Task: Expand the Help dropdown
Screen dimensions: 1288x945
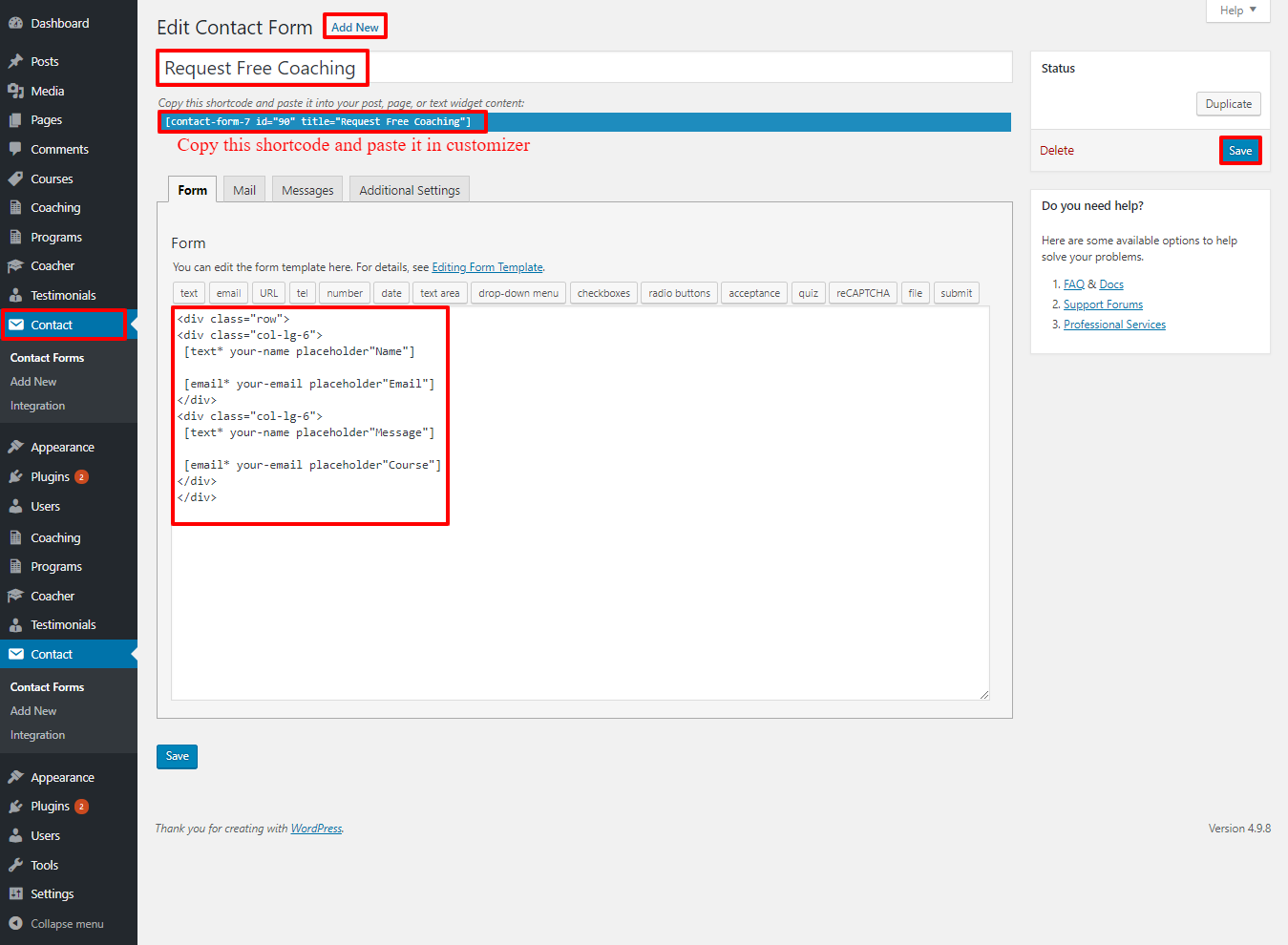Action: [1237, 10]
